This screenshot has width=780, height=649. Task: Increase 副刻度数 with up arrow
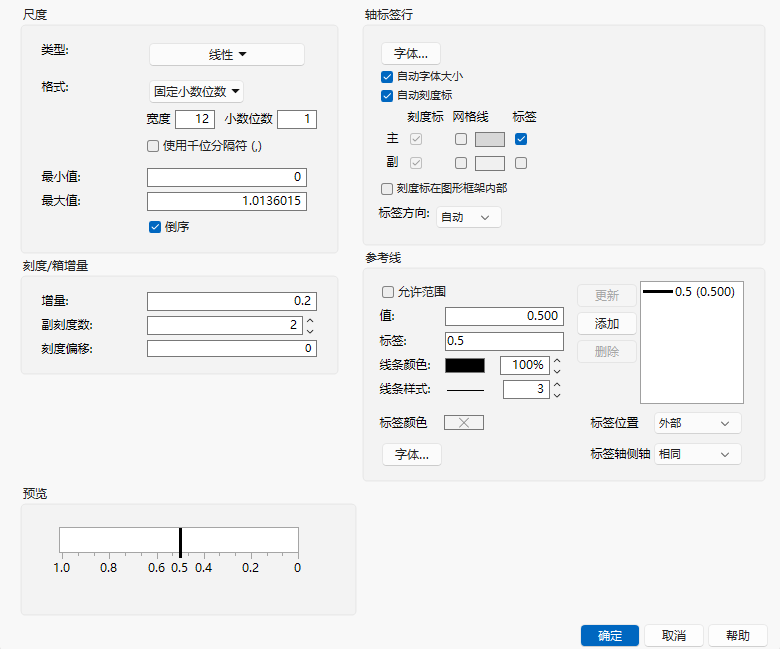(310, 321)
